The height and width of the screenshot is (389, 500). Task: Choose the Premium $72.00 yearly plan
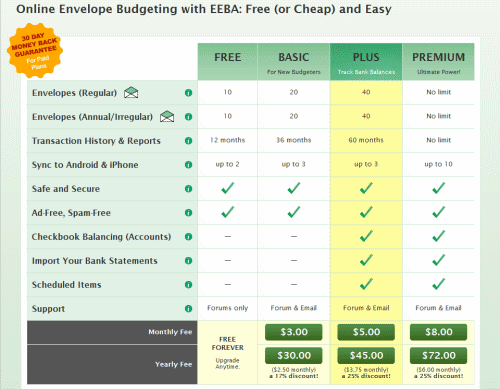point(438,356)
